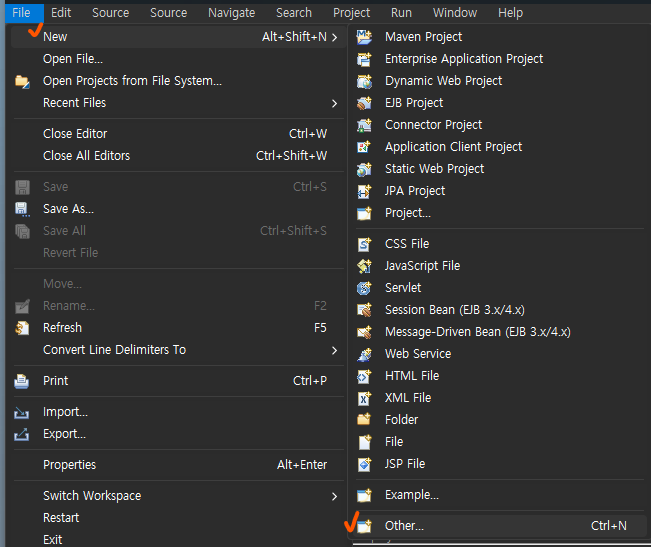Image resolution: width=651 pixels, height=547 pixels.
Task: Click the JPA Project icon
Action: [x=364, y=191]
